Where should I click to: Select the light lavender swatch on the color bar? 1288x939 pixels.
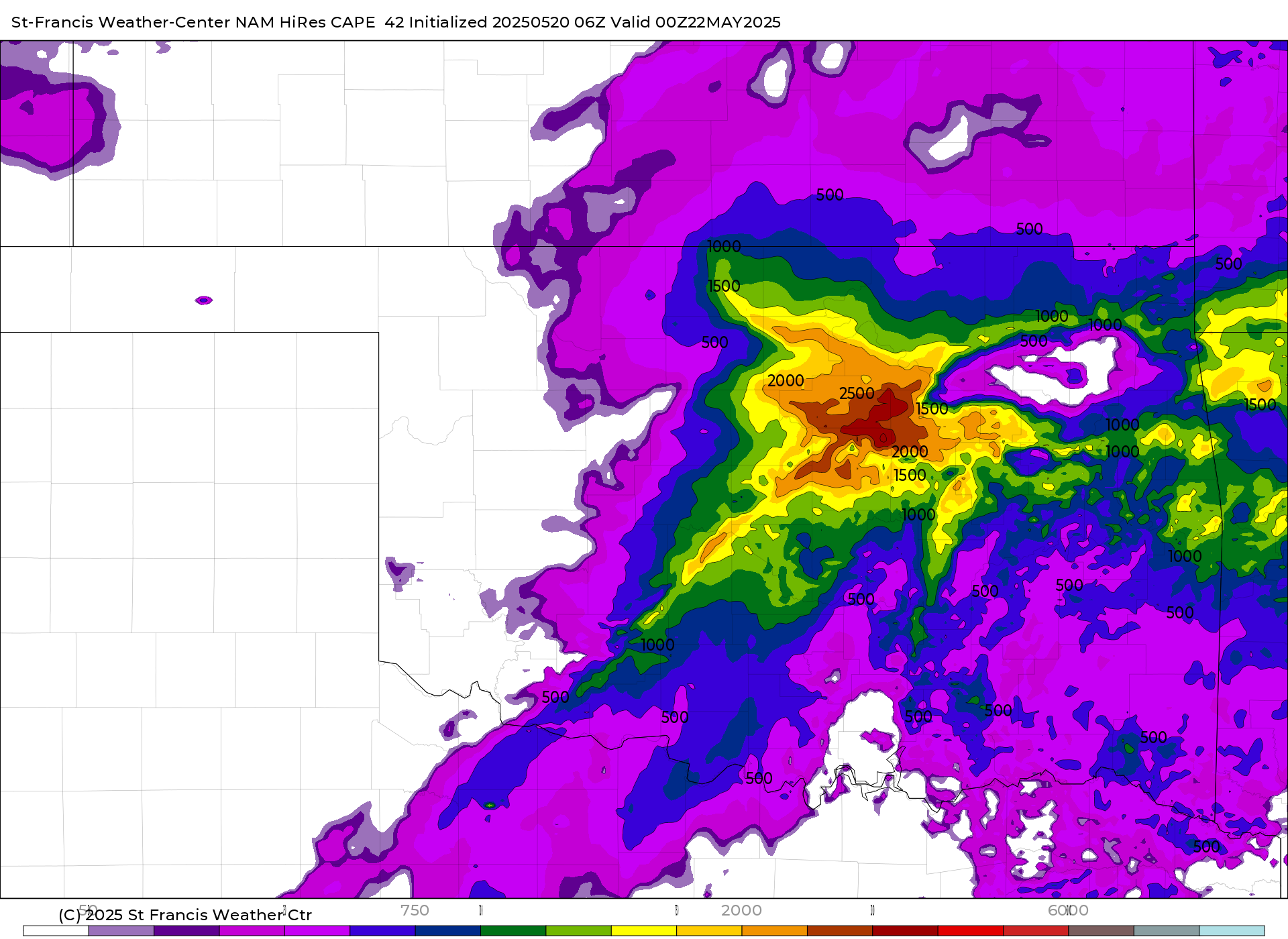tap(121, 931)
